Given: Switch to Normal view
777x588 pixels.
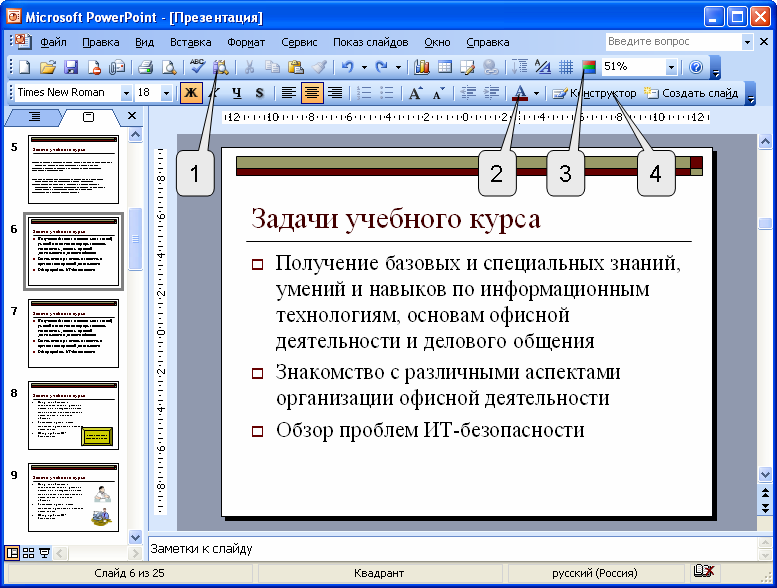Looking at the screenshot, I should point(12,552).
